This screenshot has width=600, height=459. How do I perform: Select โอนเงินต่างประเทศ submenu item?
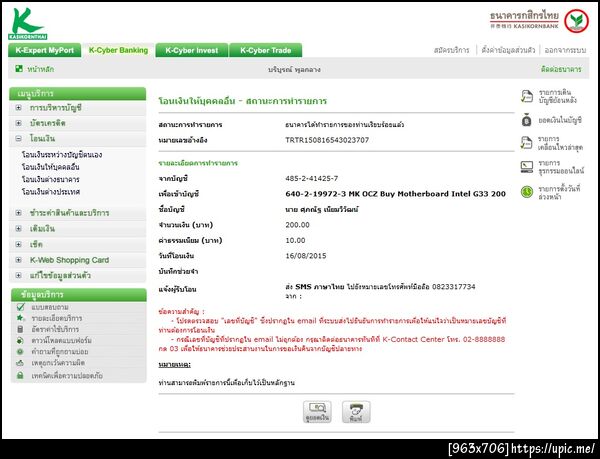pyautogui.click(x=51, y=192)
